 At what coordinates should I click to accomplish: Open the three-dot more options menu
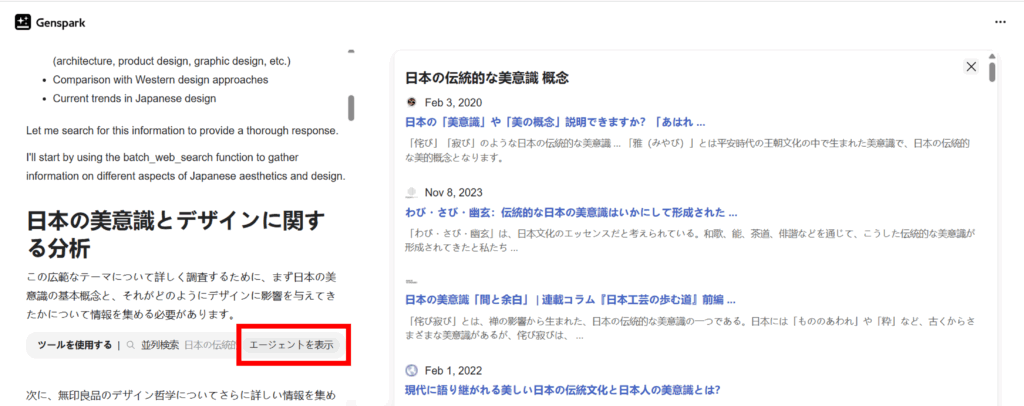1000,21
